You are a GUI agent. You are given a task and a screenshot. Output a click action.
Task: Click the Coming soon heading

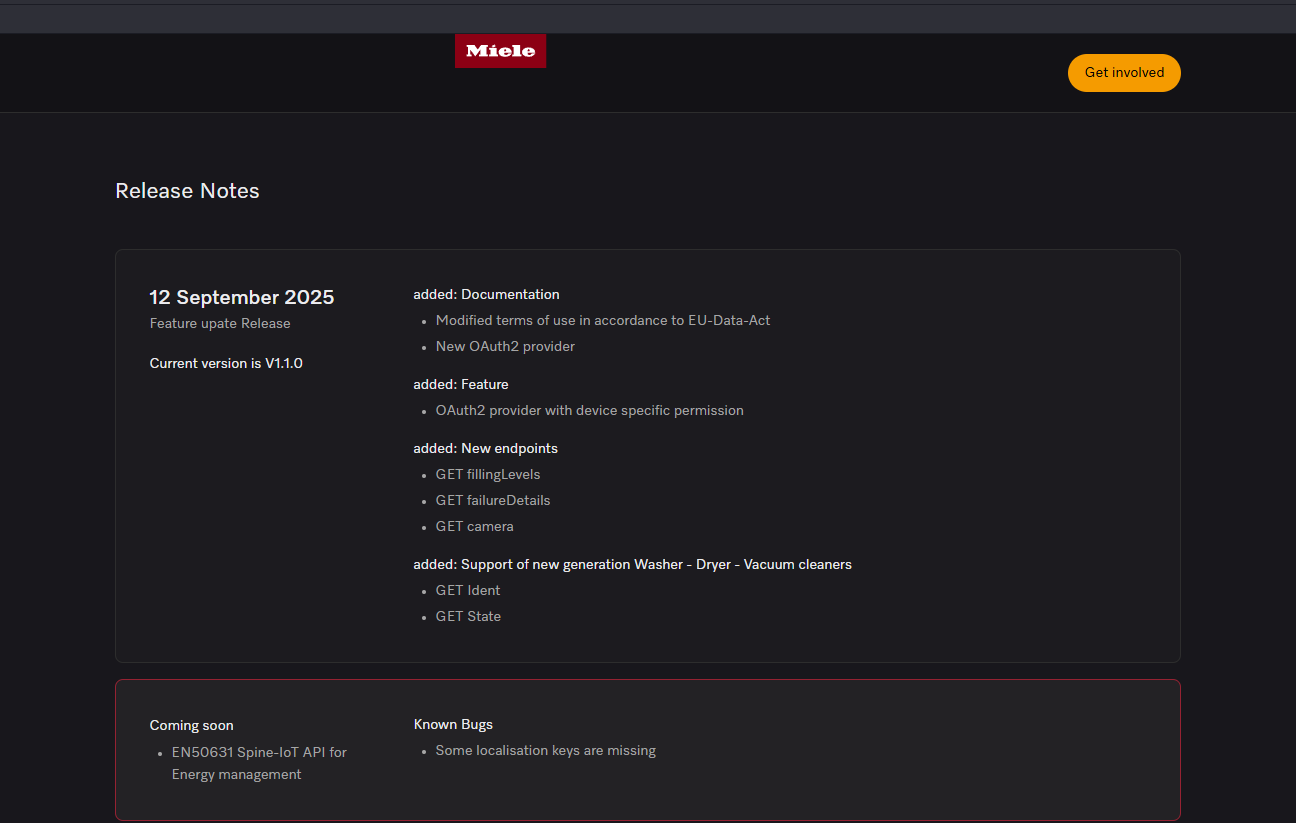[192, 725]
